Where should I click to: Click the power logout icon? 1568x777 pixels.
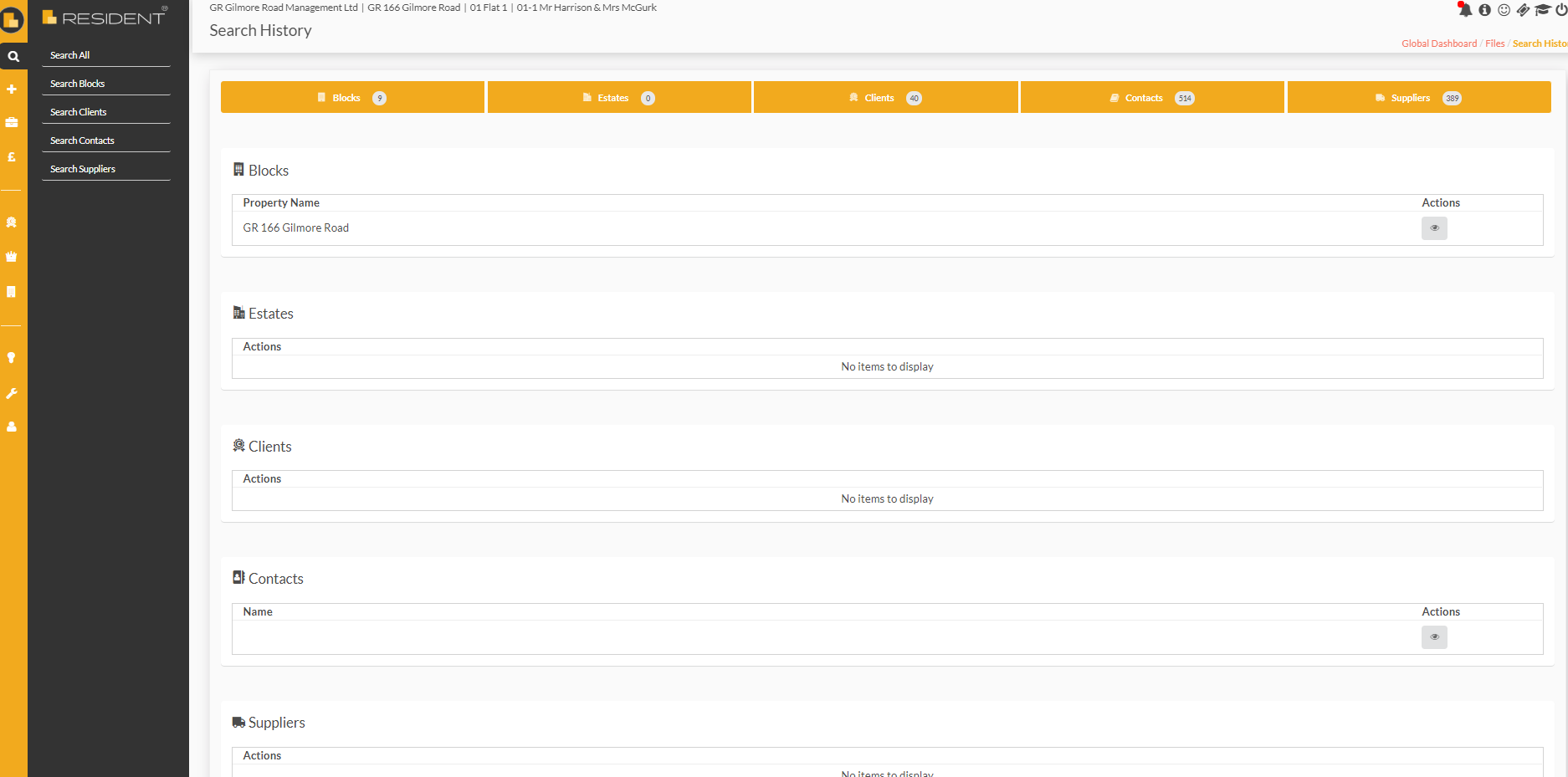click(x=1561, y=10)
